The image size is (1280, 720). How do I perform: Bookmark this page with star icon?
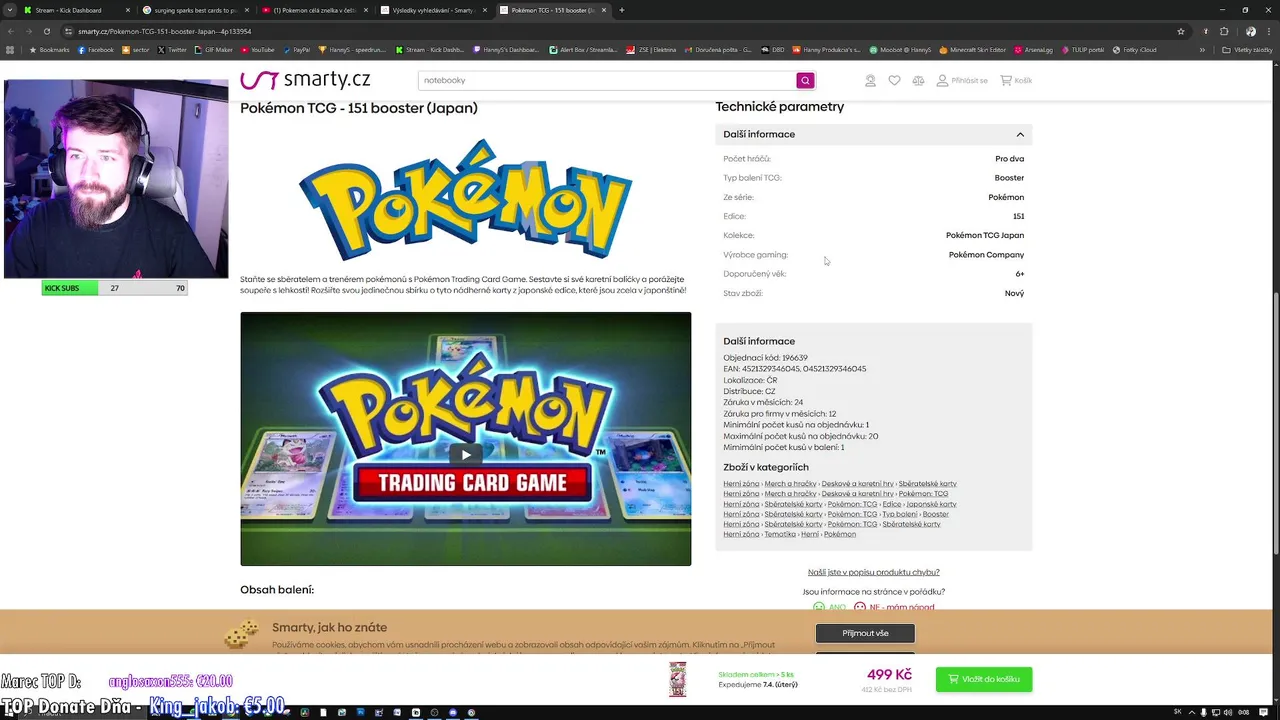point(1181,31)
